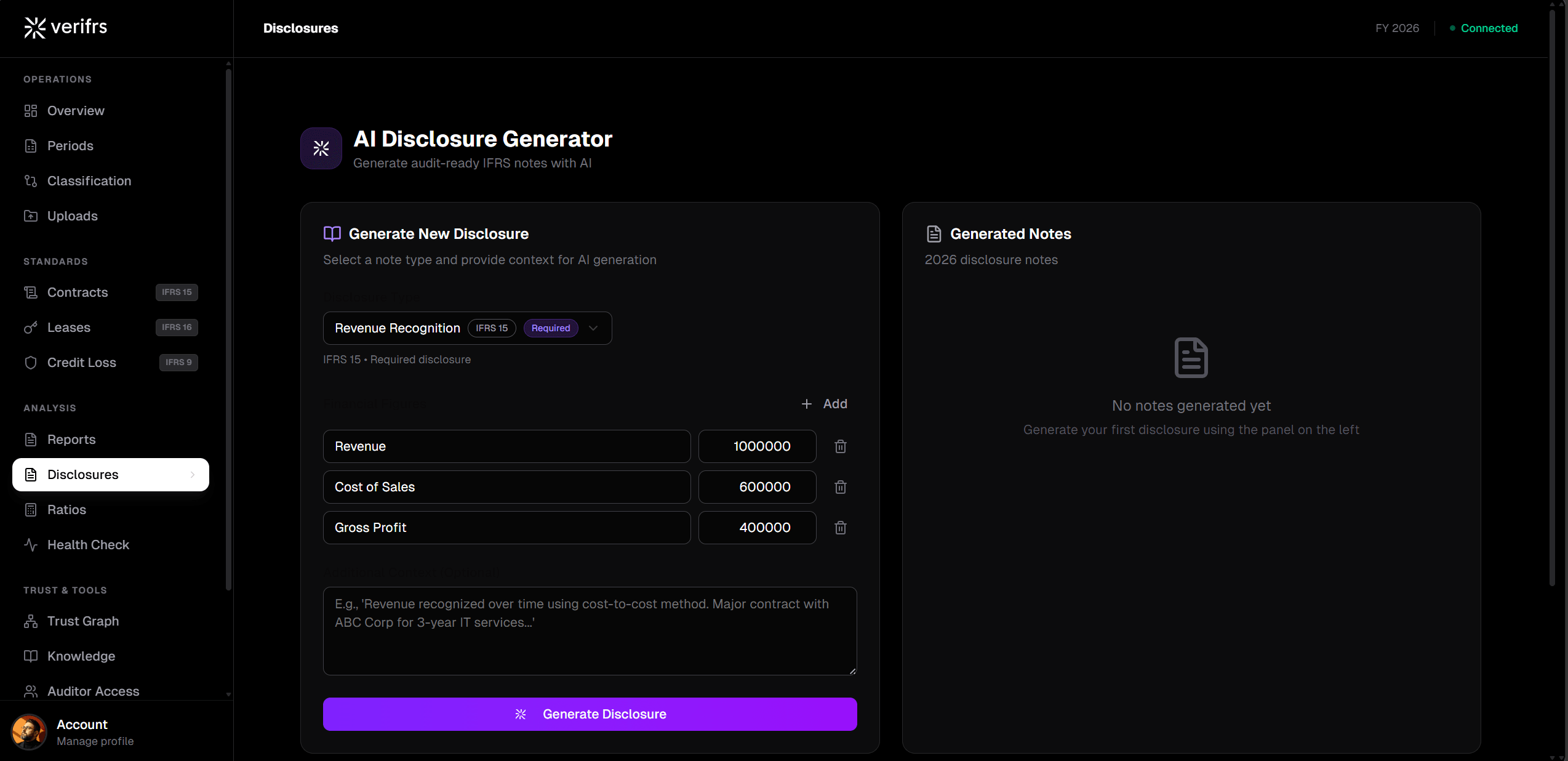Click the verifrs logo icon

(x=34, y=27)
